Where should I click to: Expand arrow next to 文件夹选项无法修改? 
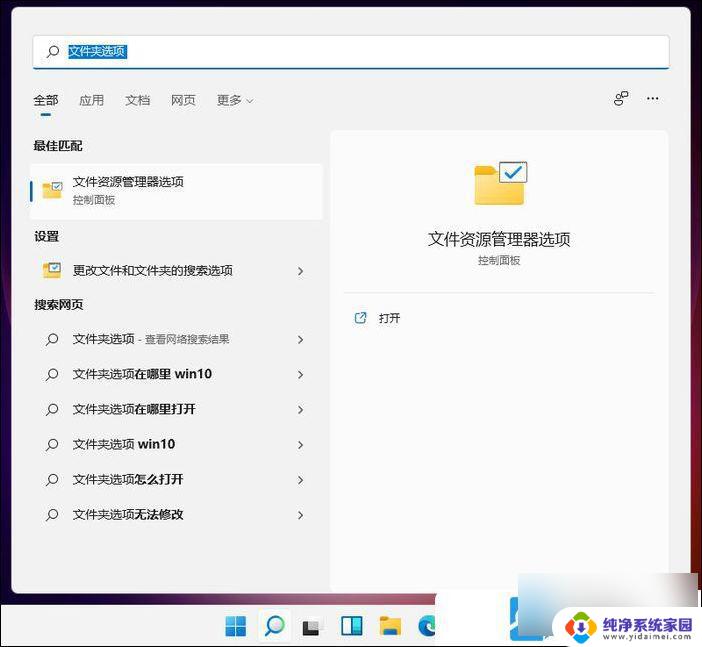point(300,515)
